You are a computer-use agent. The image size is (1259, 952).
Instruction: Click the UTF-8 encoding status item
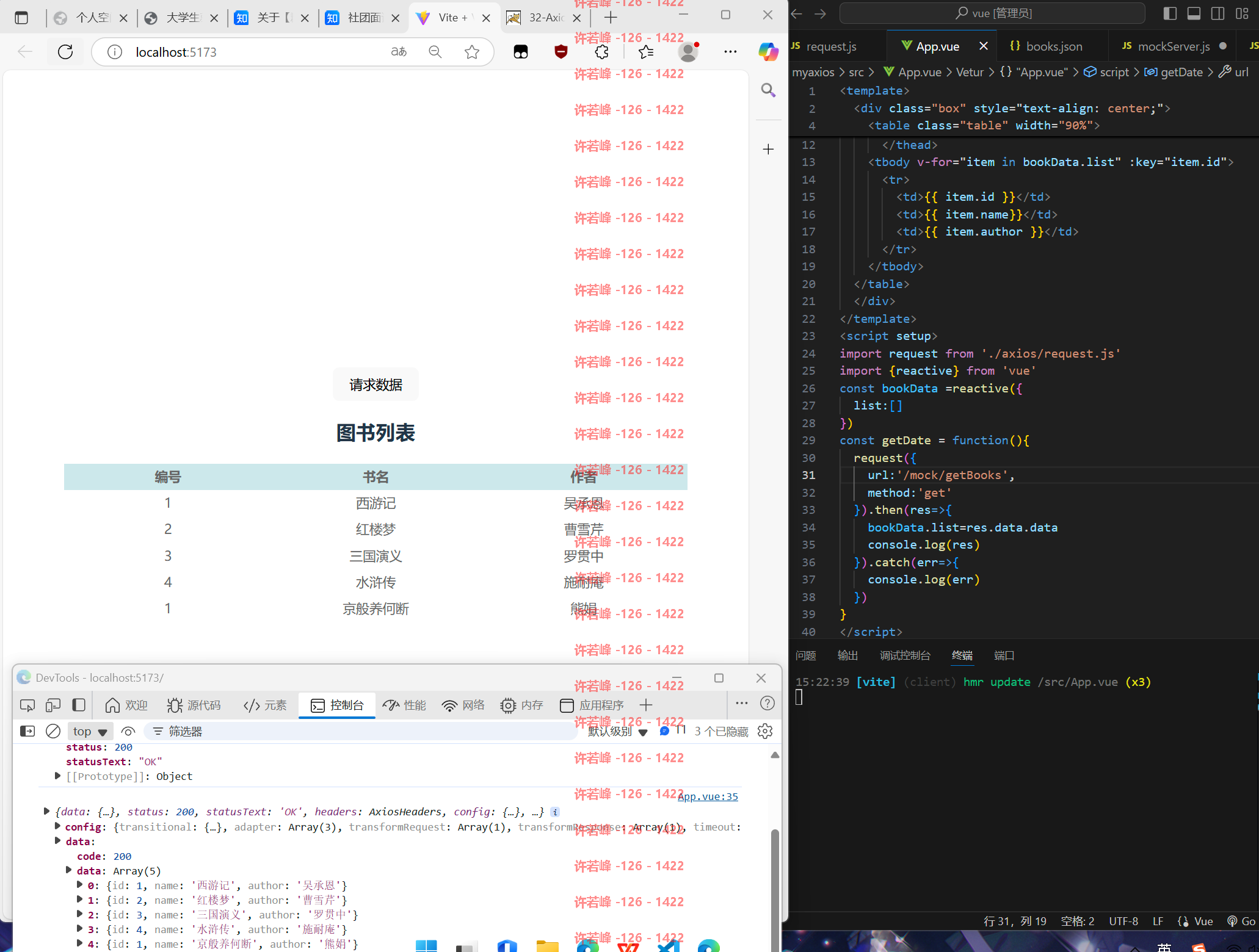pyautogui.click(x=1123, y=921)
